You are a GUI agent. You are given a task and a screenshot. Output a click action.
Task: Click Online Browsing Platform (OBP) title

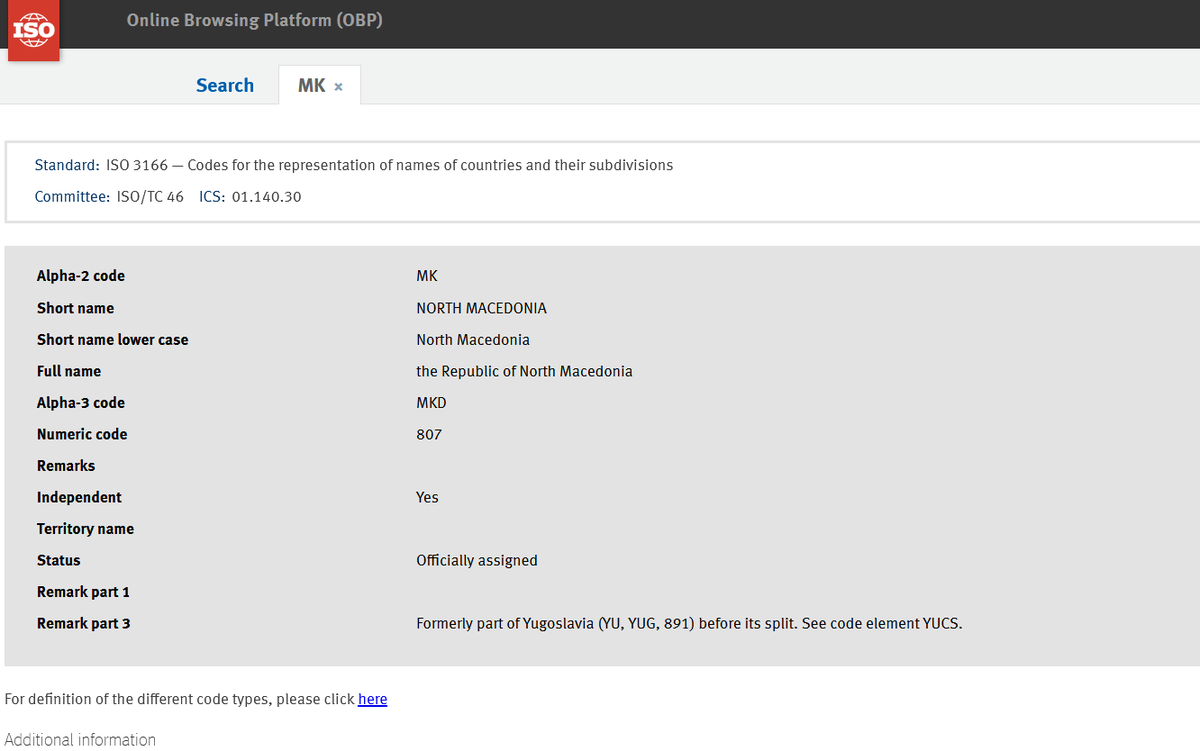[x=255, y=20]
